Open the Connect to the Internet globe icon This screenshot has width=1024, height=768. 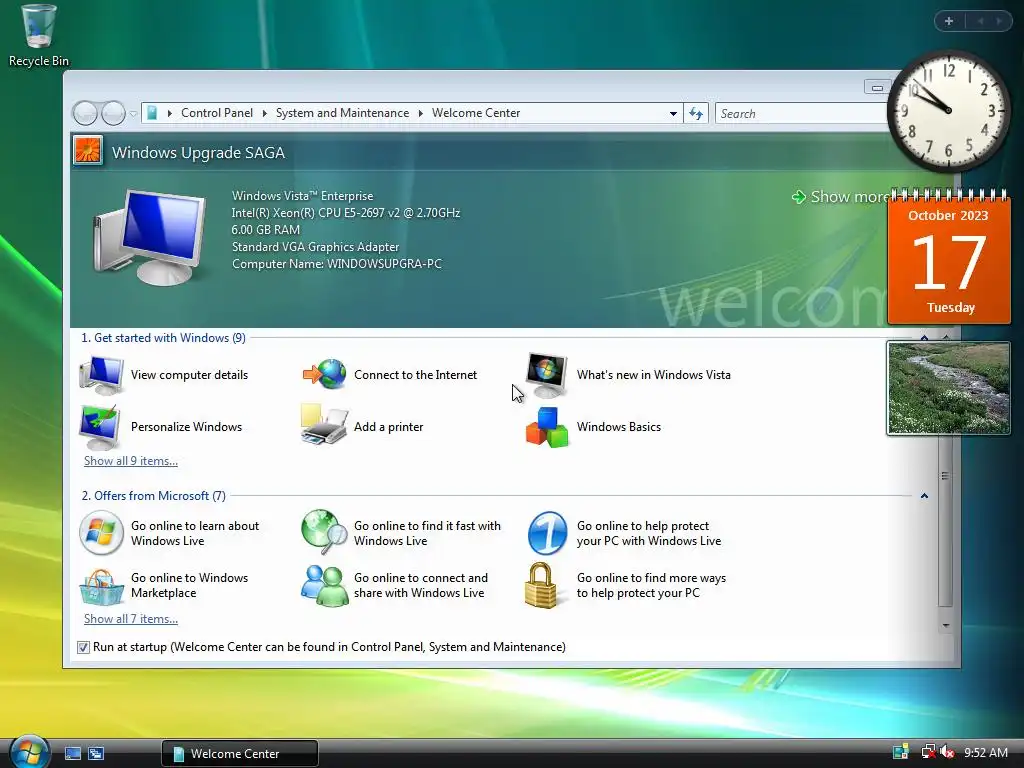[x=324, y=375]
